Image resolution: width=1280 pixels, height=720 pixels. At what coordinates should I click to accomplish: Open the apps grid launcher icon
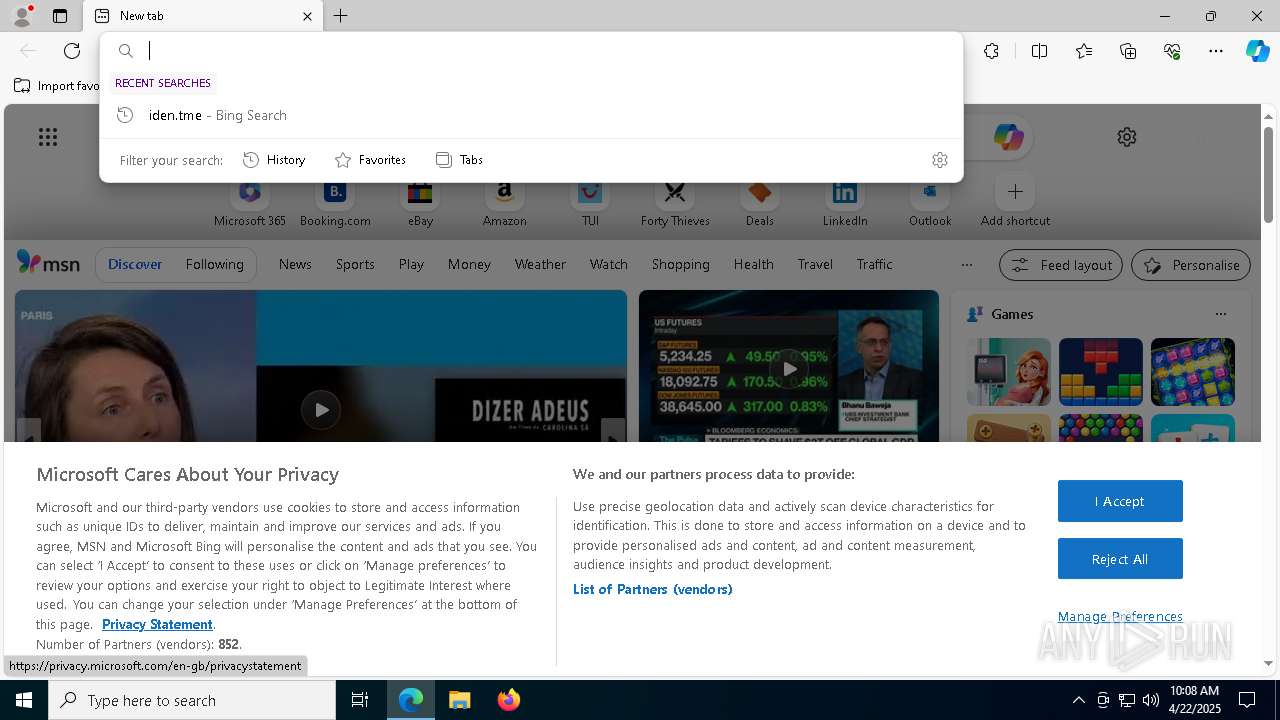[x=48, y=137]
